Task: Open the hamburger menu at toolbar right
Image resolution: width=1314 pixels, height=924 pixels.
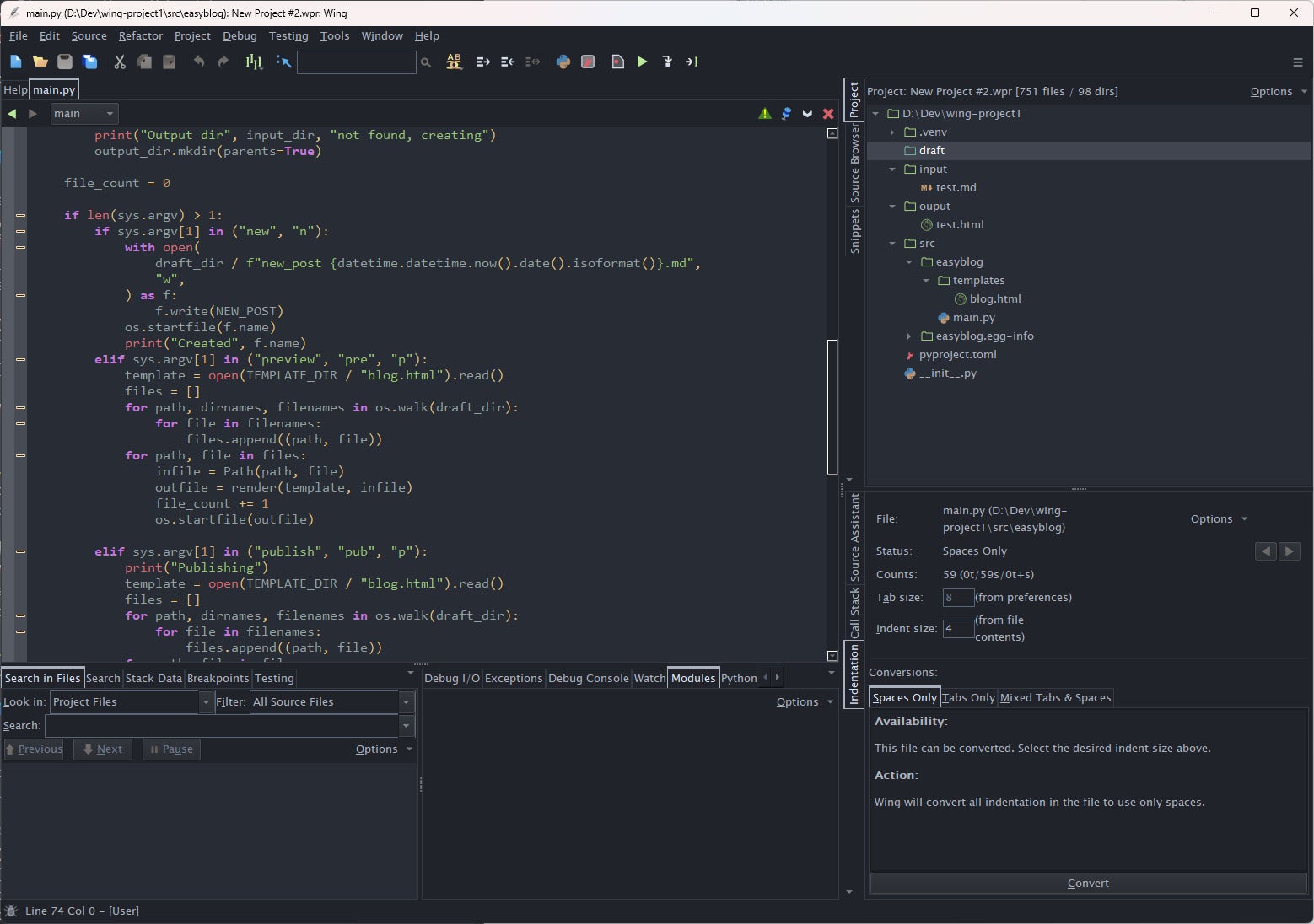Action: pyautogui.click(x=1298, y=62)
